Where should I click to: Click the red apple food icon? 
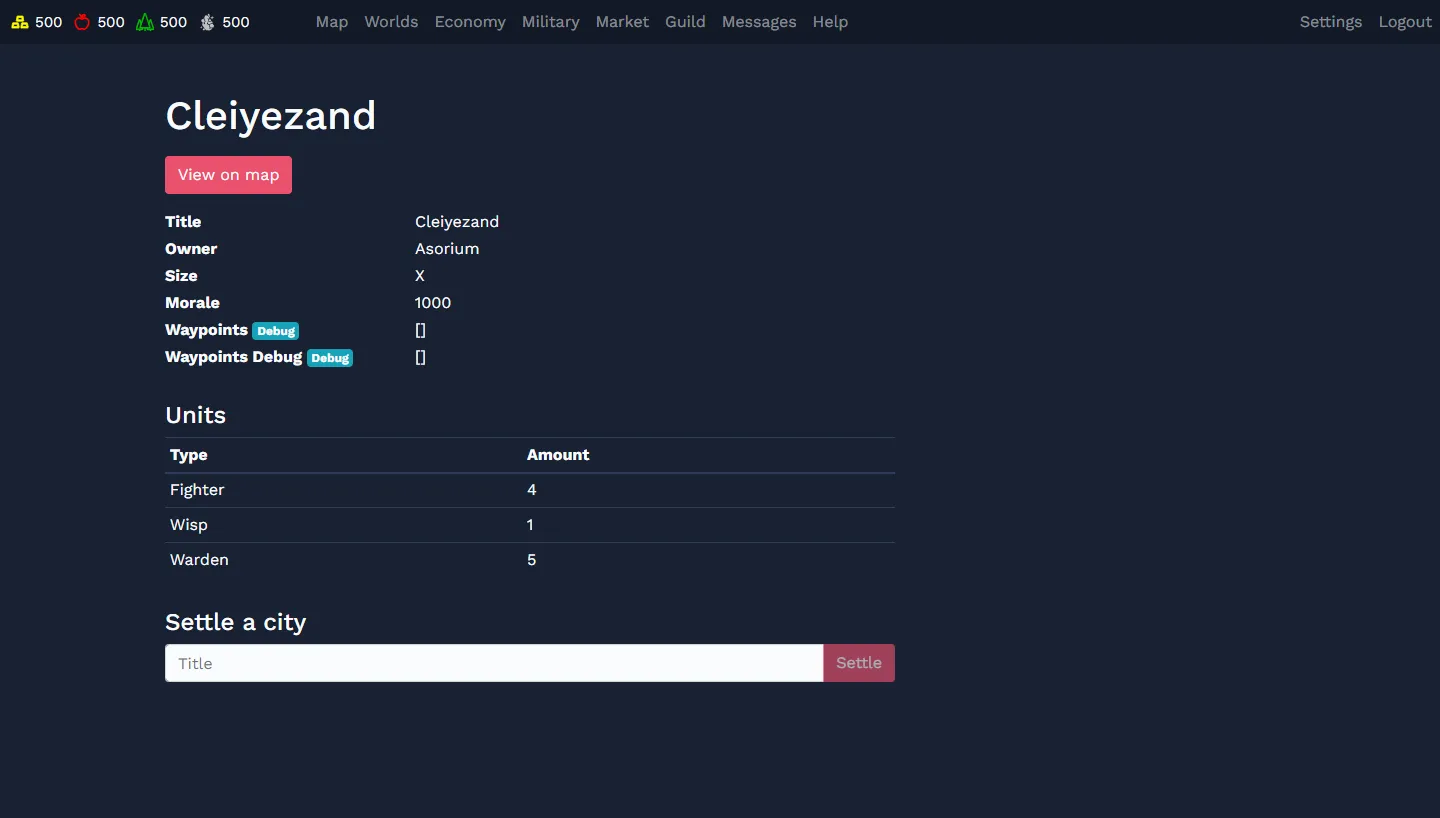82,22
